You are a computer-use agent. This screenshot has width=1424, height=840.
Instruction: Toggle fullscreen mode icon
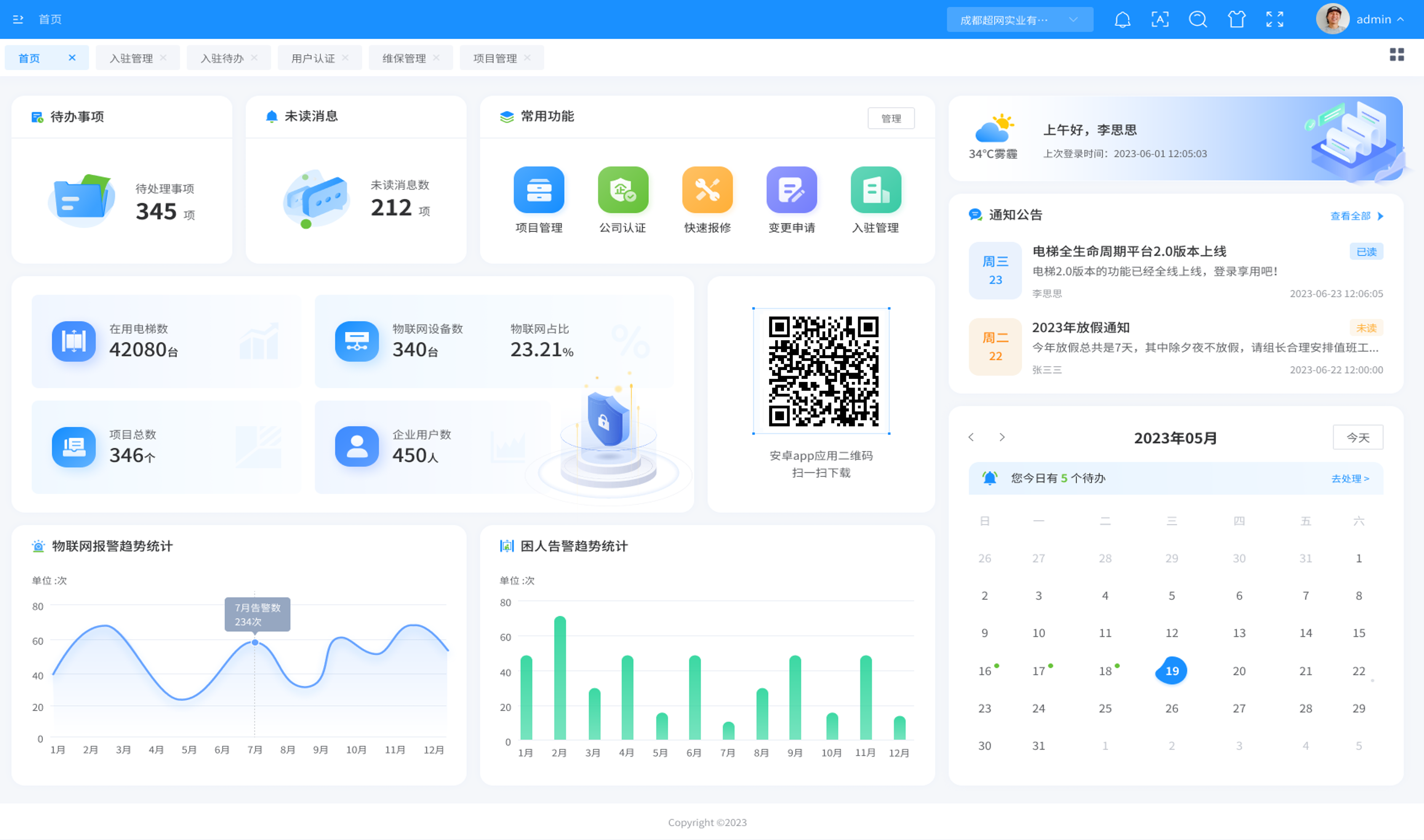(1275, 20)
